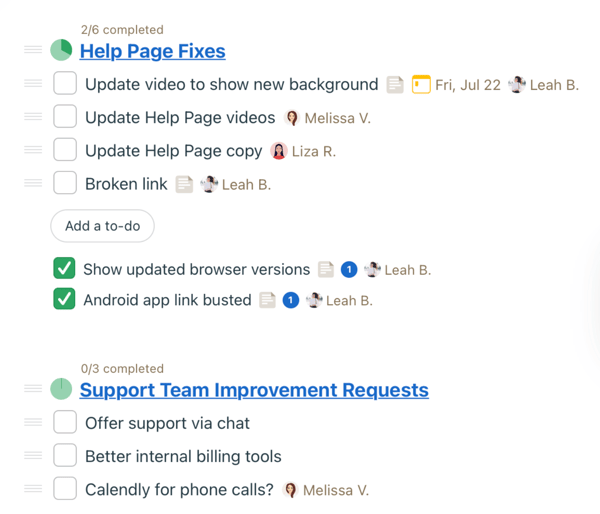Screen dimensions: 600x514
Task: Open notes icon on Android app link busted
Action: 267,300
